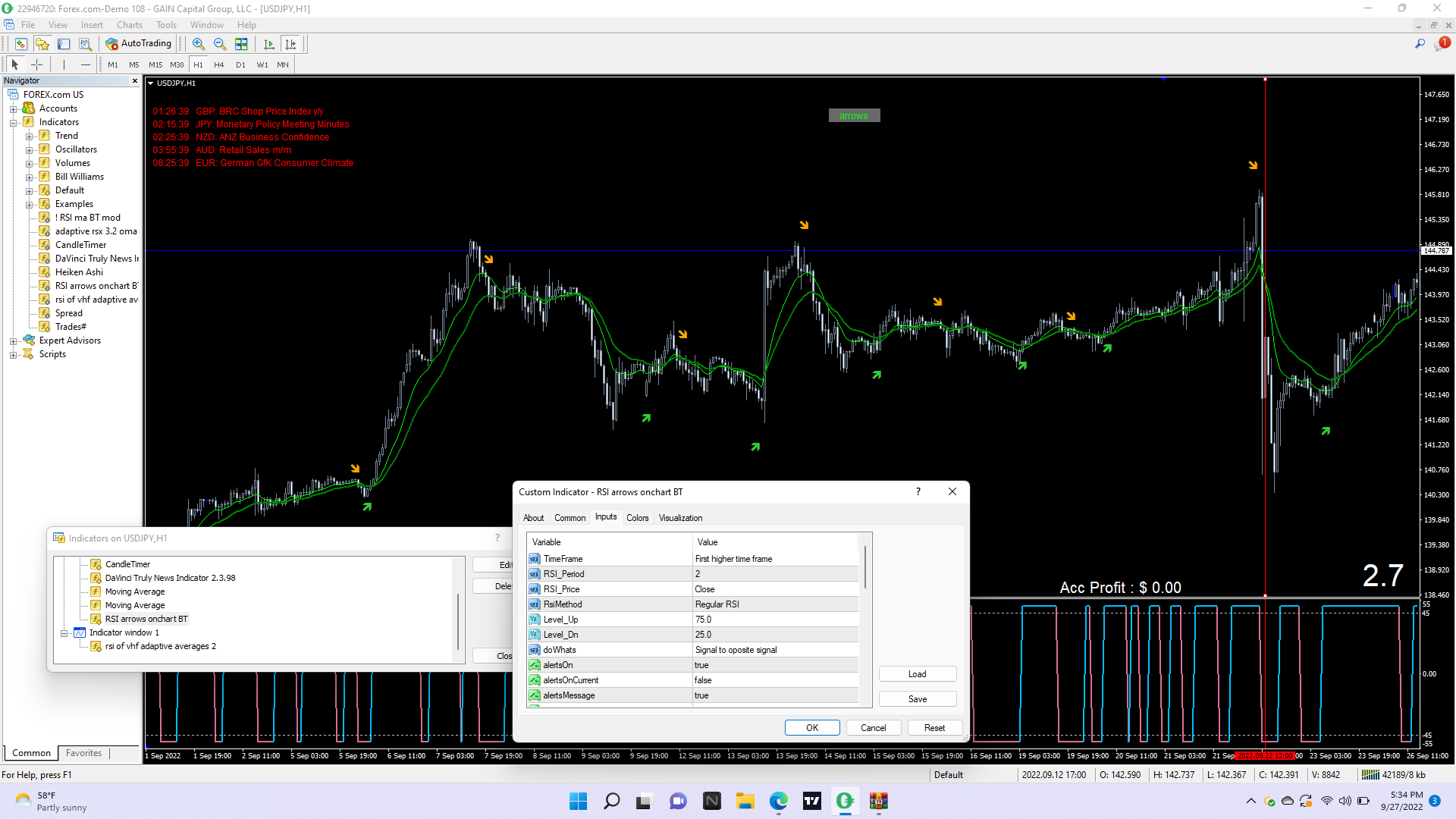This screenshot has height=819, width=1456.
Task: Select the Crosshair tool
Action: [x=36, y=65]
